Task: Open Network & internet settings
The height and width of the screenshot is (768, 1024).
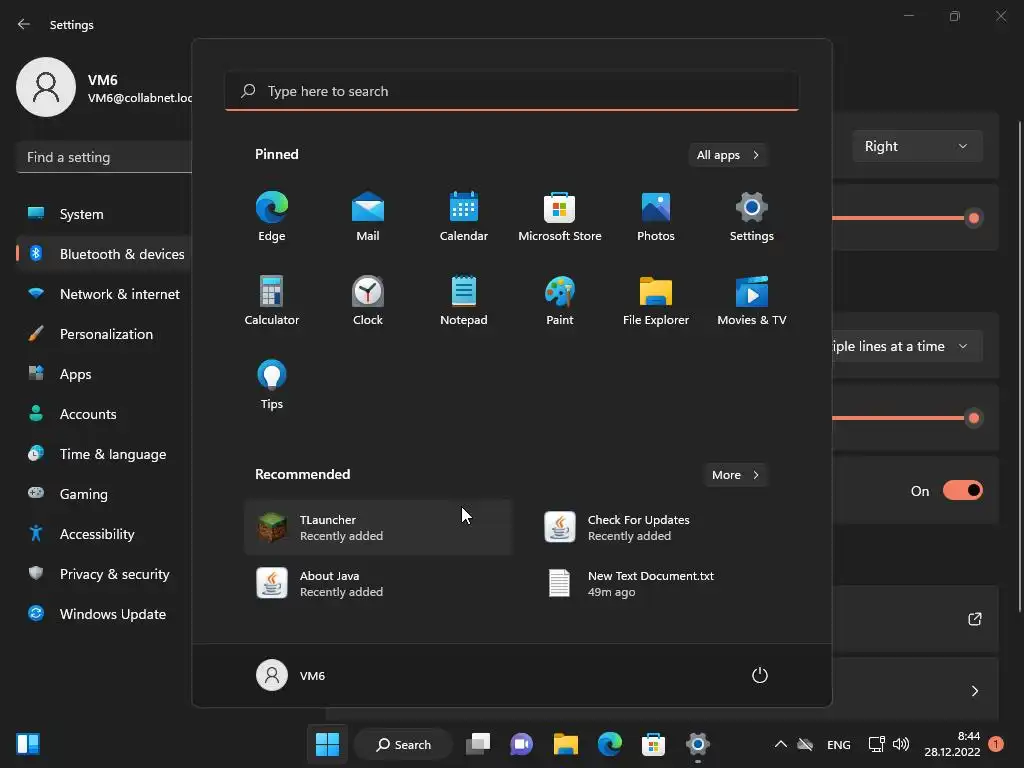Action: pyautogui.click(x=104, y=294)
